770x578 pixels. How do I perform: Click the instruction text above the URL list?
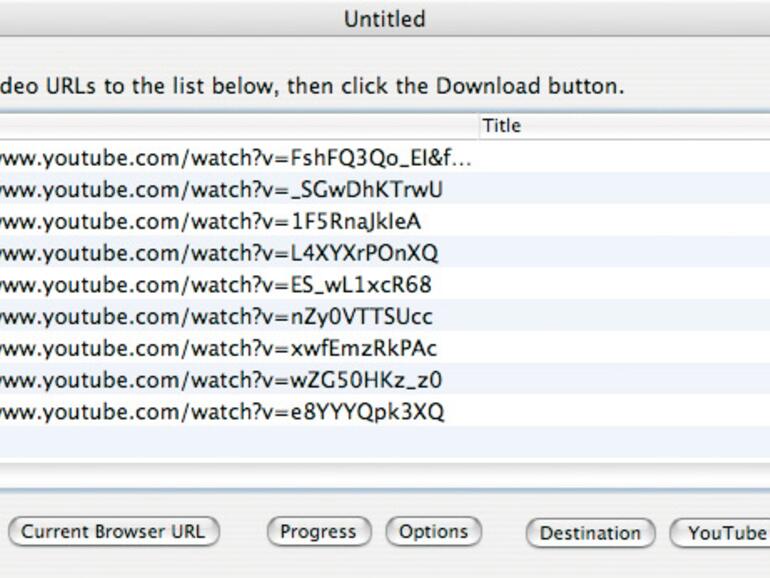(312, 86)
